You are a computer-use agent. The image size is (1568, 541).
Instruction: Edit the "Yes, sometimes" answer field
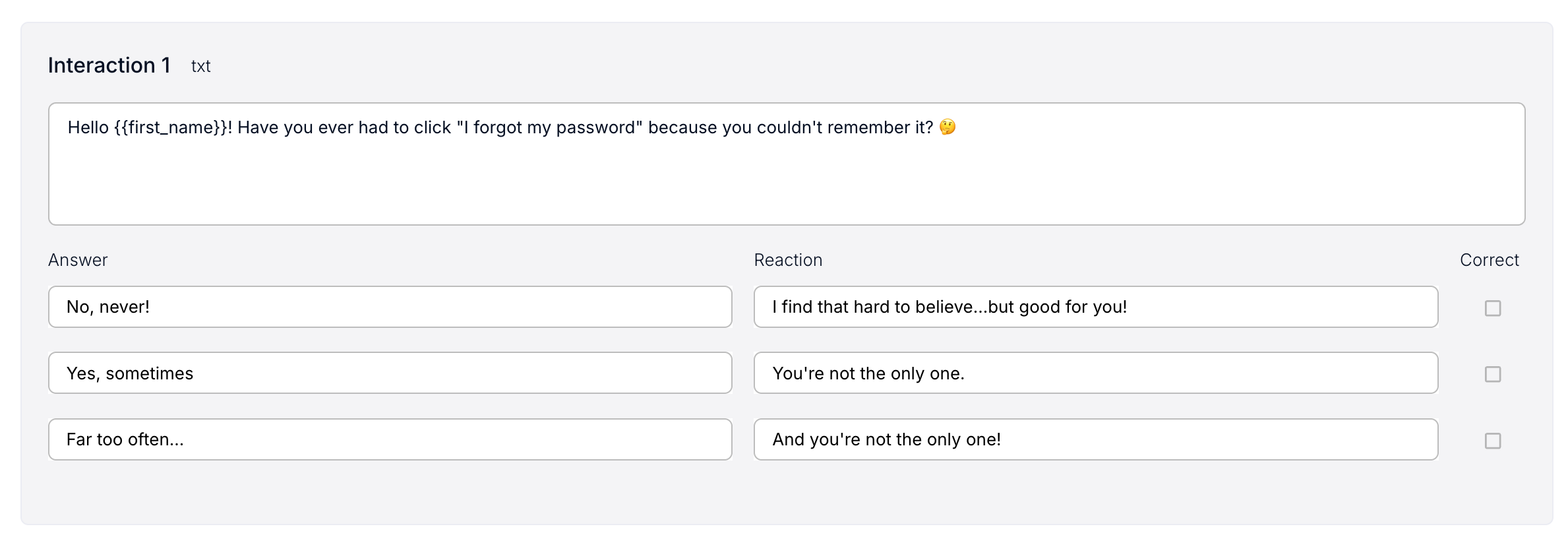click(390, 373)
